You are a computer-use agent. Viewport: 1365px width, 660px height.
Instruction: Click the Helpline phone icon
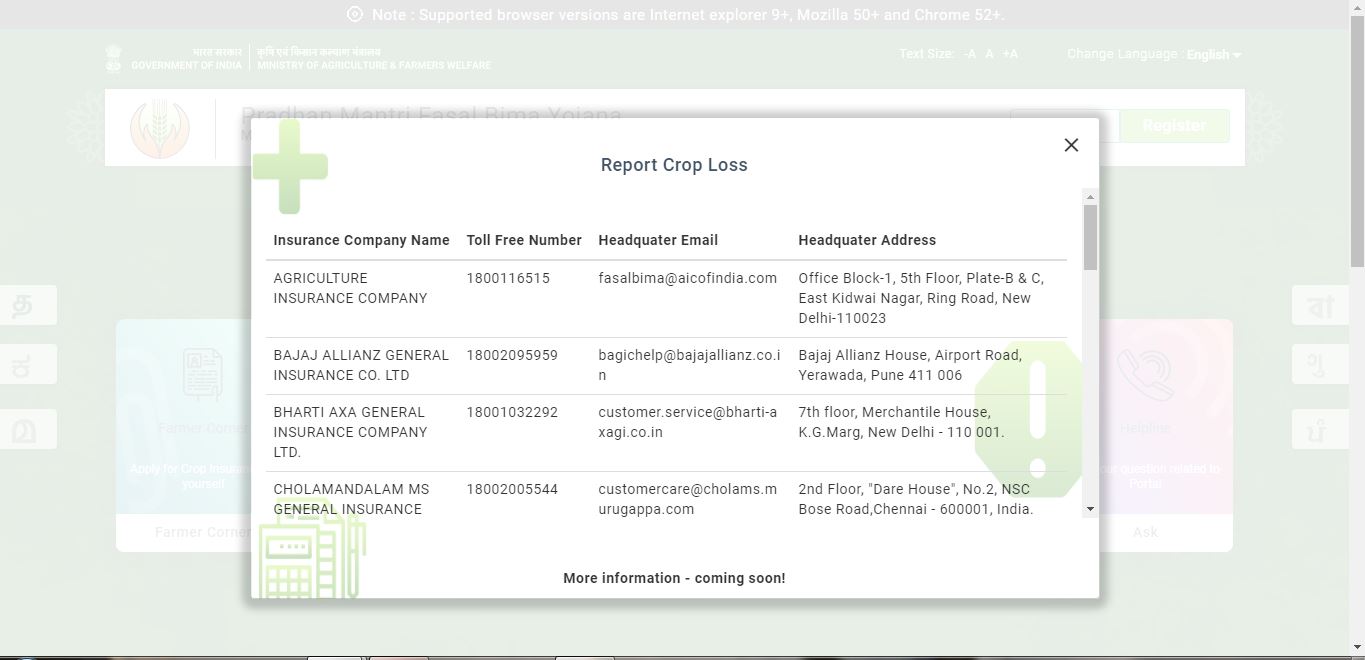(x=1145, y=371)
